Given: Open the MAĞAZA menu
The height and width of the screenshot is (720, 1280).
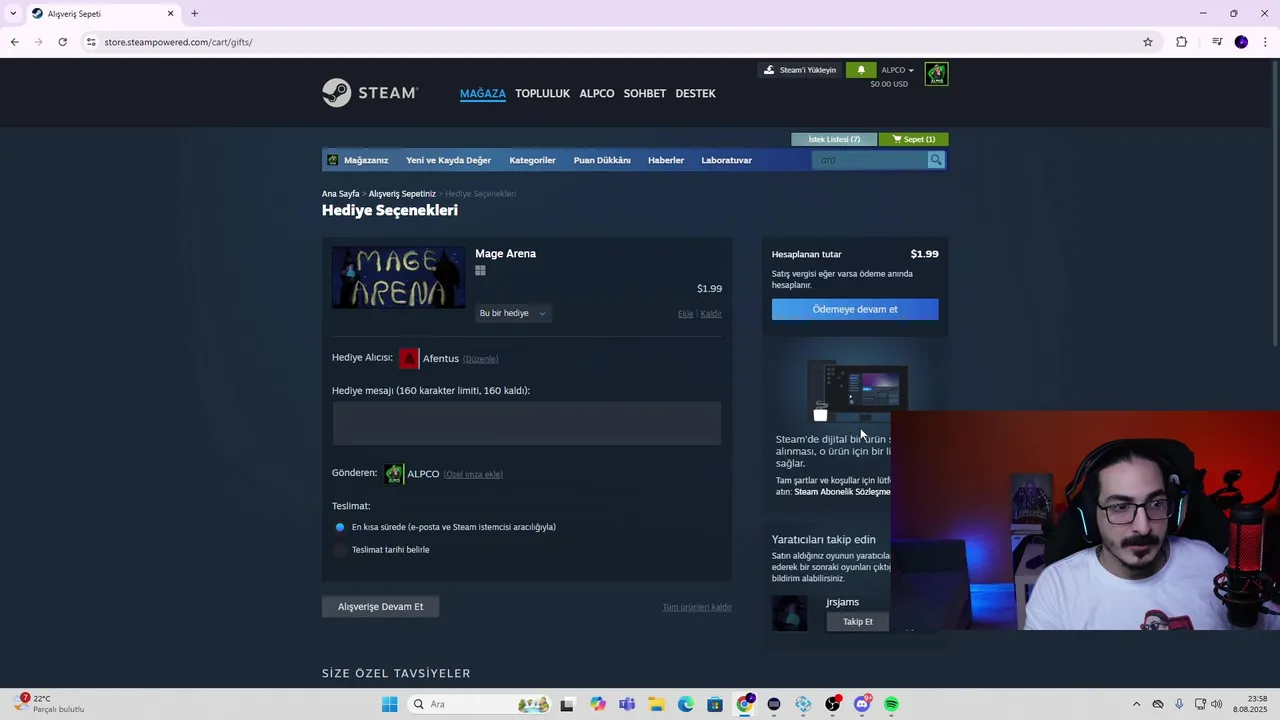Looking at the screenshot, I should tap(483, 93).
